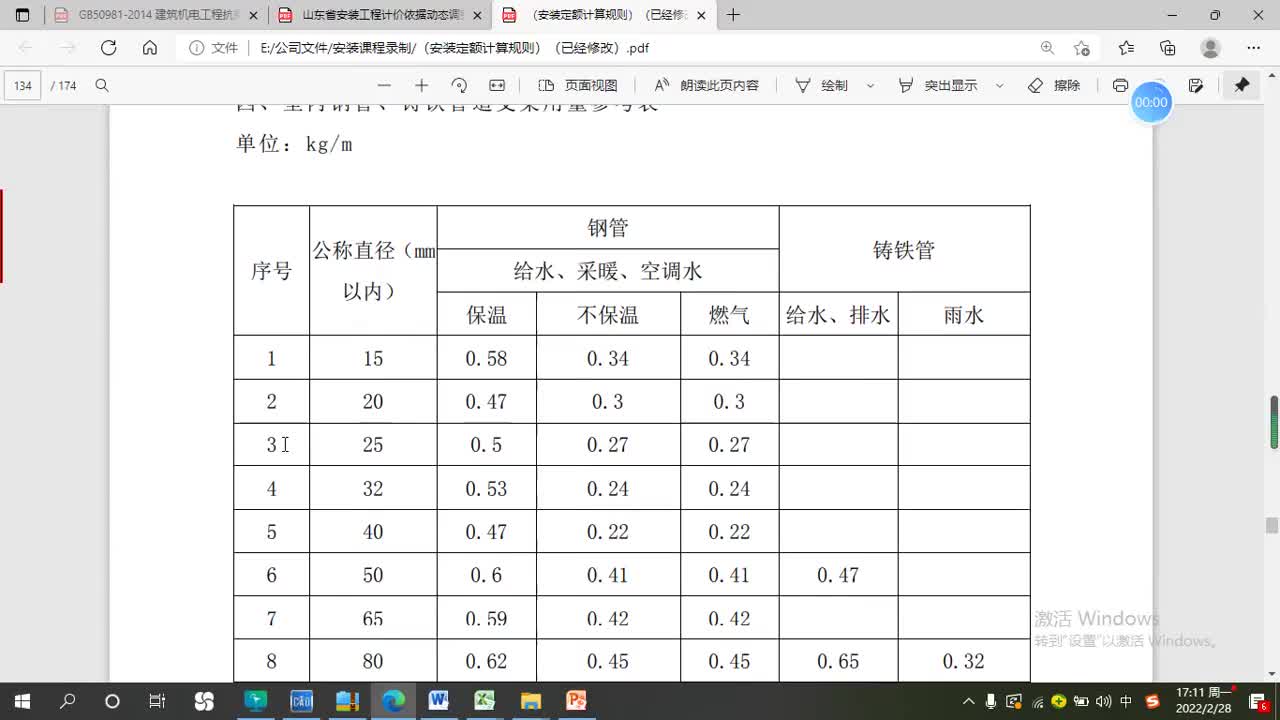Open PowerPoint from the taskbar
The height and width of the screenshot is (720, 1280).
click(577, 701)
